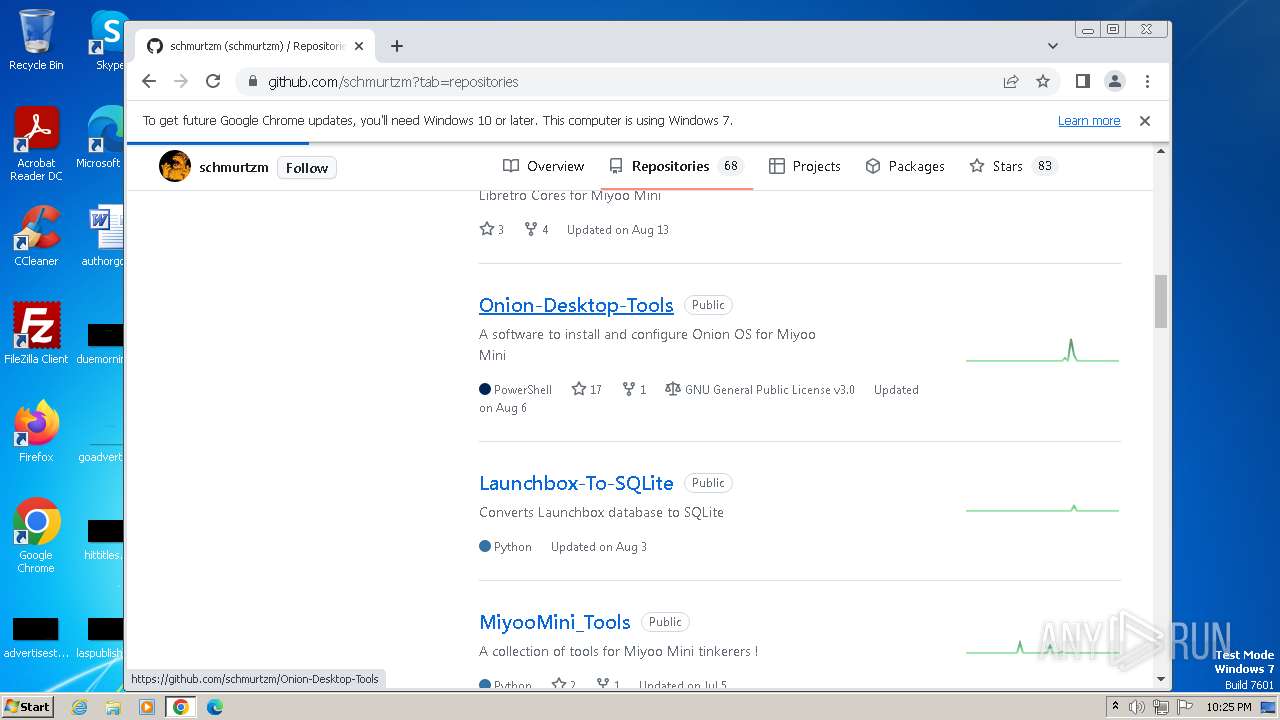This screenshot has height=720, width=1280.
Task: View site information lock icon
Action: click(x=252, y=82)
